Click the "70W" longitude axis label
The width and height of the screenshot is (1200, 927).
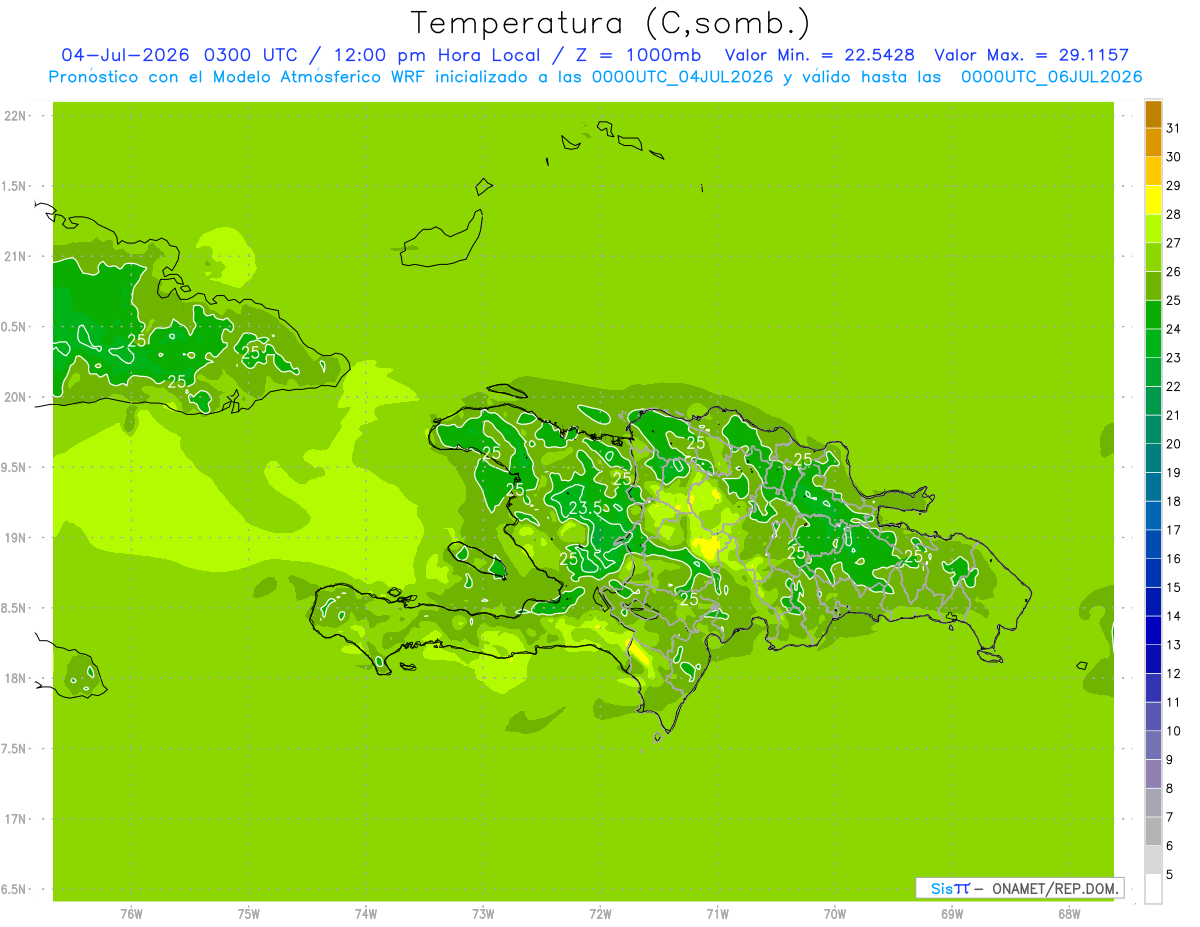tap(835, 913)
